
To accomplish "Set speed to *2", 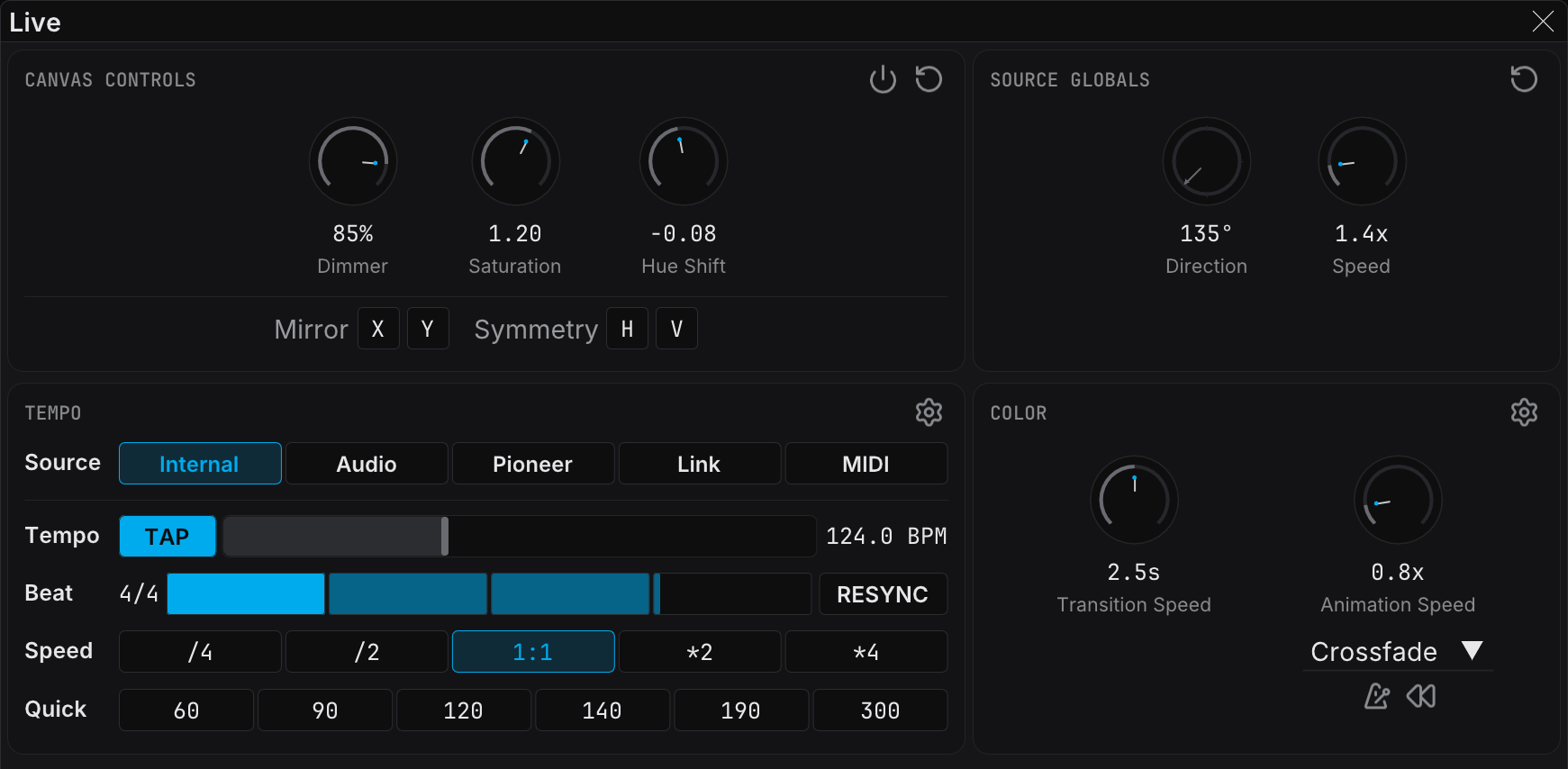I will [x=700, y=652].
